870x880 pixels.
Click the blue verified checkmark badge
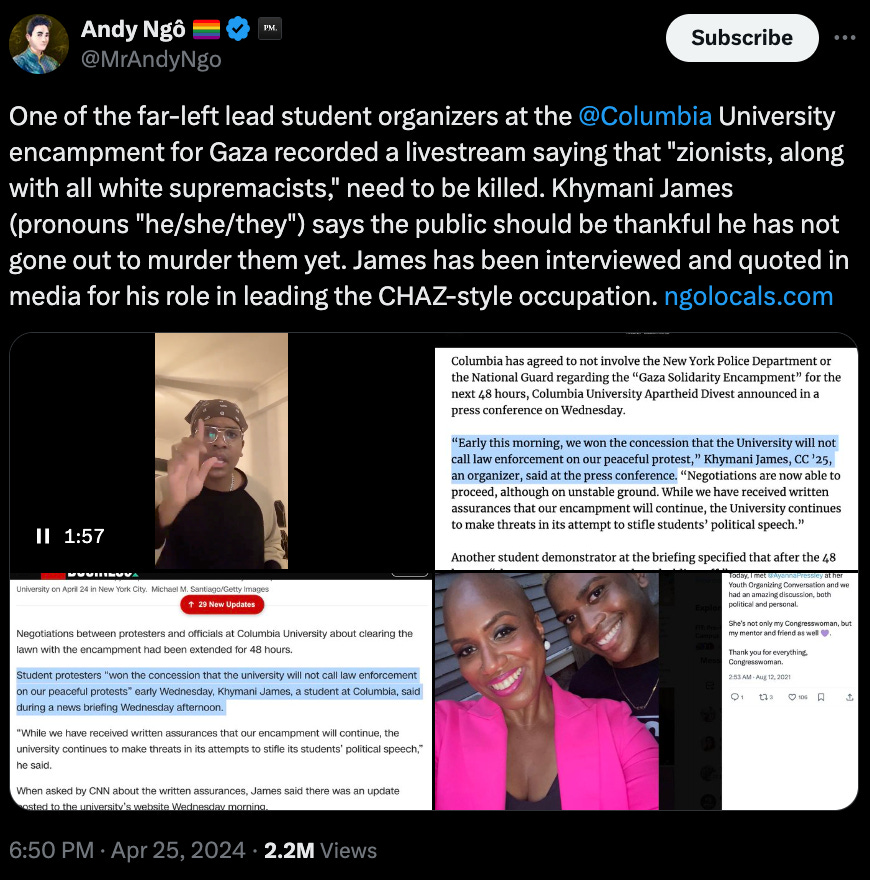[x=238, y=29]
